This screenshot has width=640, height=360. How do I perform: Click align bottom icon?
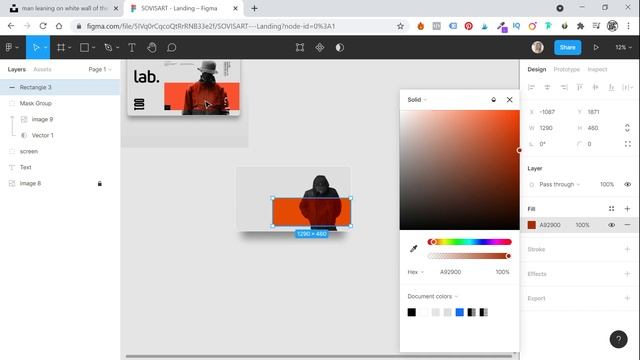click(x=611, y=87)
